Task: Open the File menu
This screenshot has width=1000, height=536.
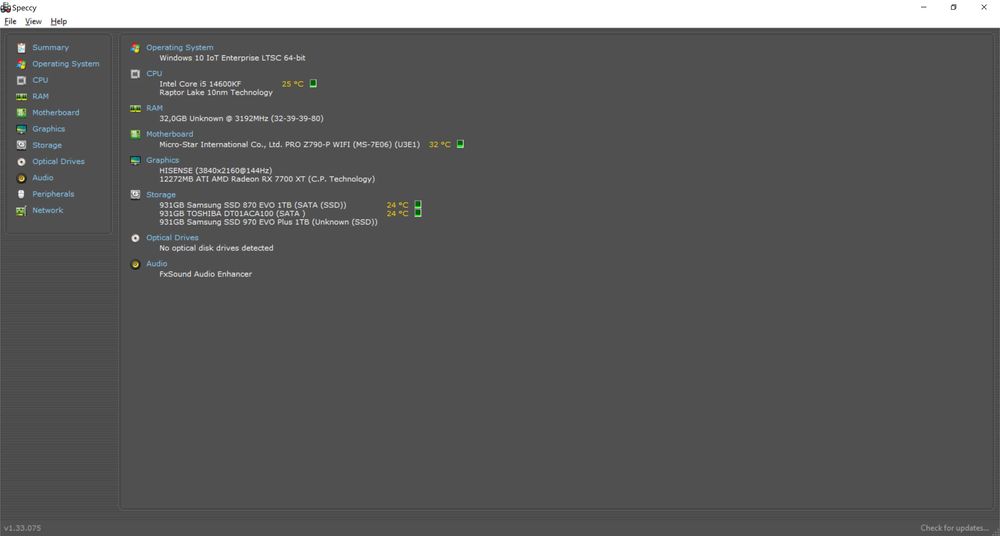Action: tap(10, 21)
